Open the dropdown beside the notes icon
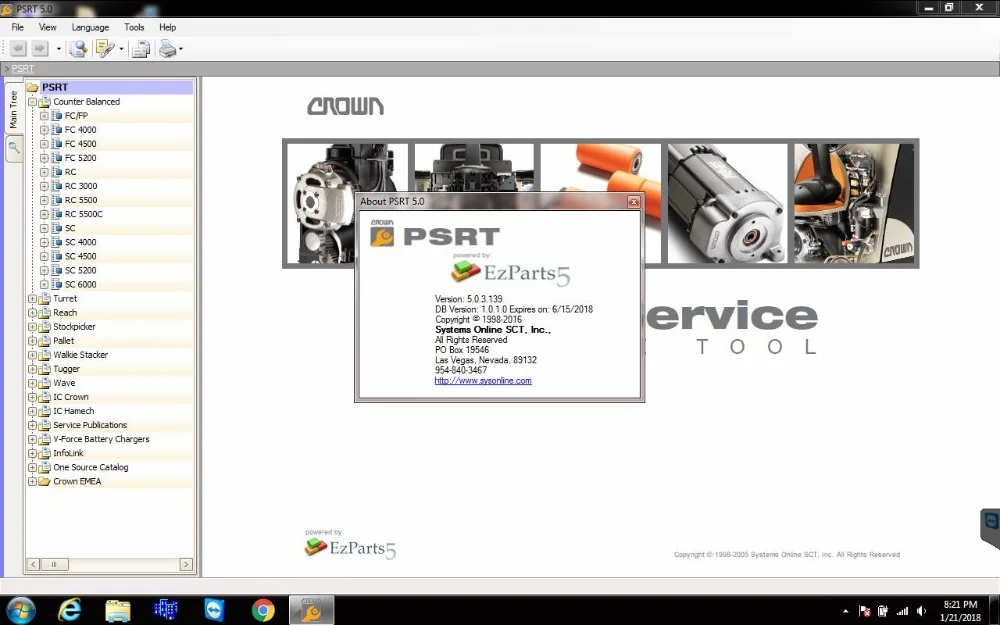 coord(121,48)
